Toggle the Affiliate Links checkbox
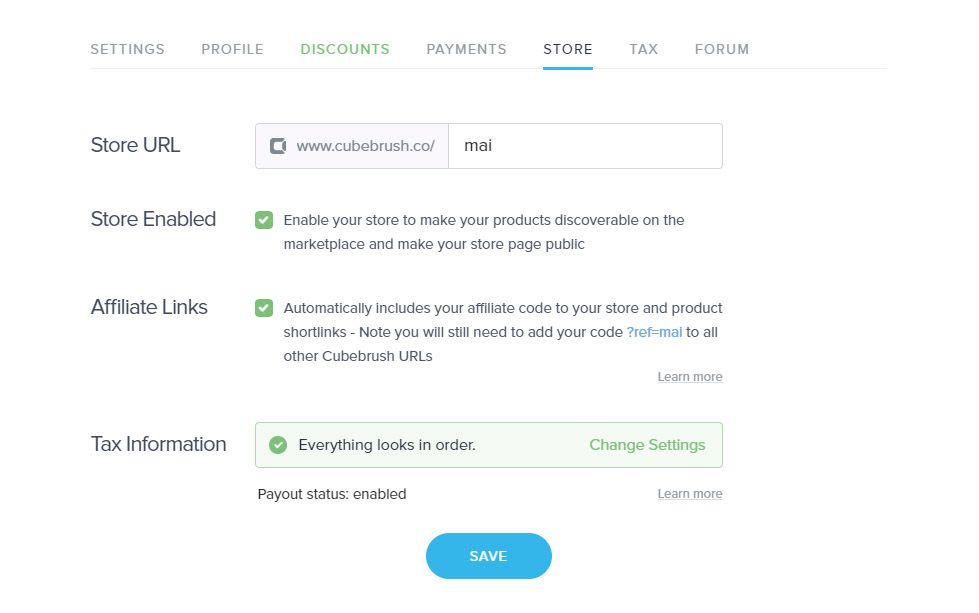 pyautogui.click(x=264, y=308)
